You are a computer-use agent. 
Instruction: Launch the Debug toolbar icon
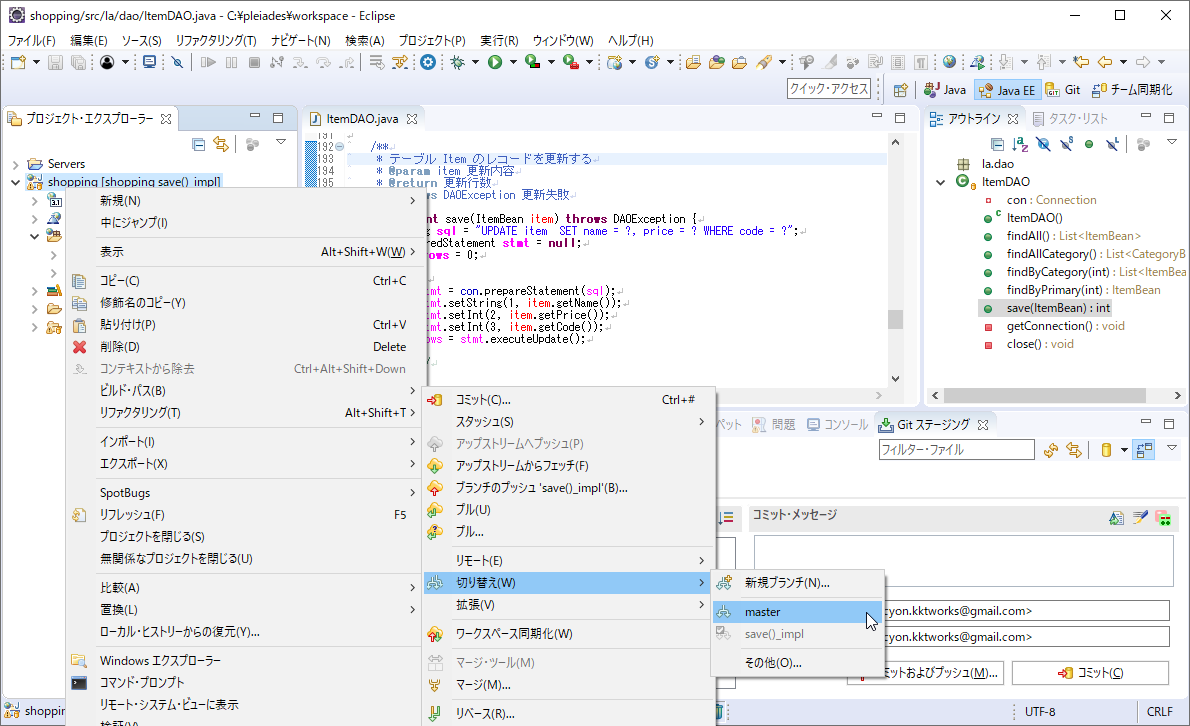pos(458,62)
